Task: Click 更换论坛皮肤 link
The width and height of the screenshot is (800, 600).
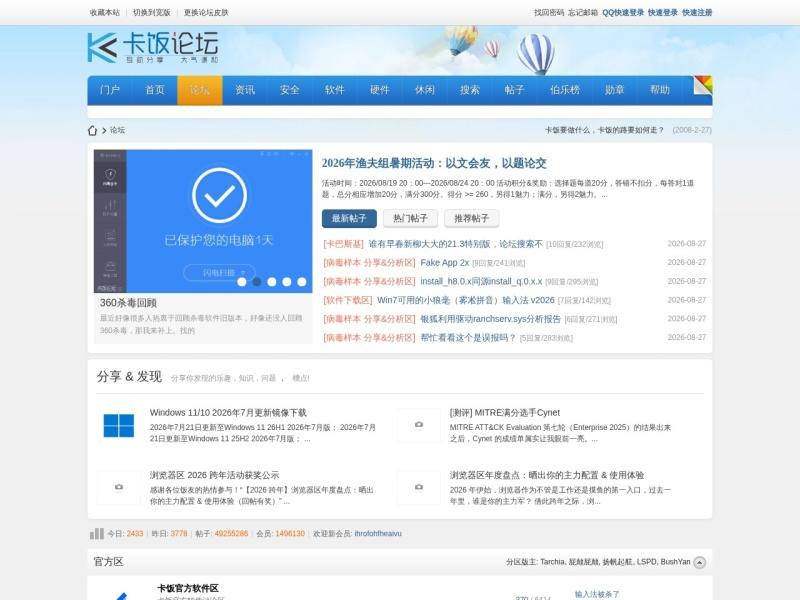Action: 206,13
